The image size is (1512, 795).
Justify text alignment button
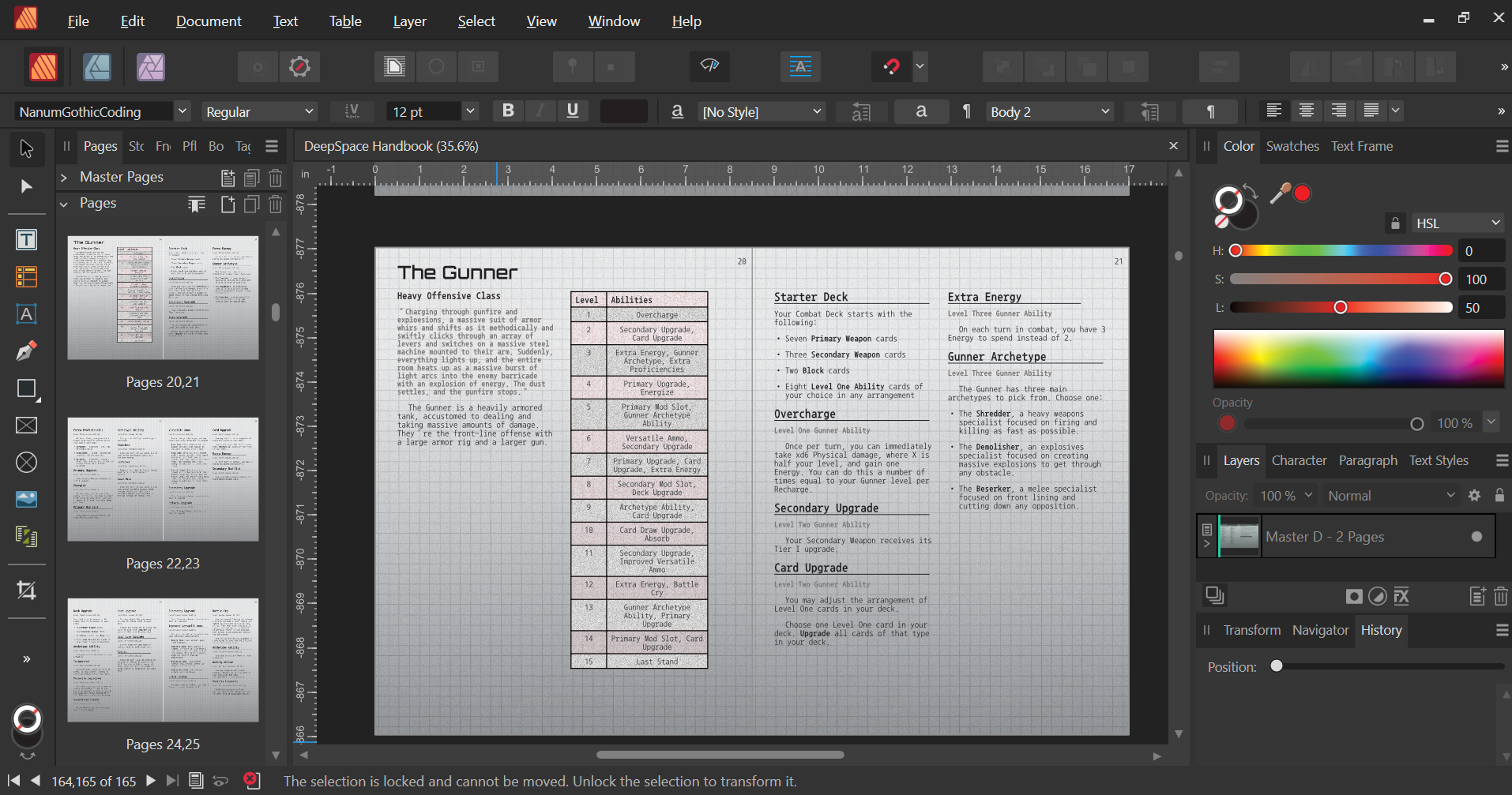[x=1371, y=111]
